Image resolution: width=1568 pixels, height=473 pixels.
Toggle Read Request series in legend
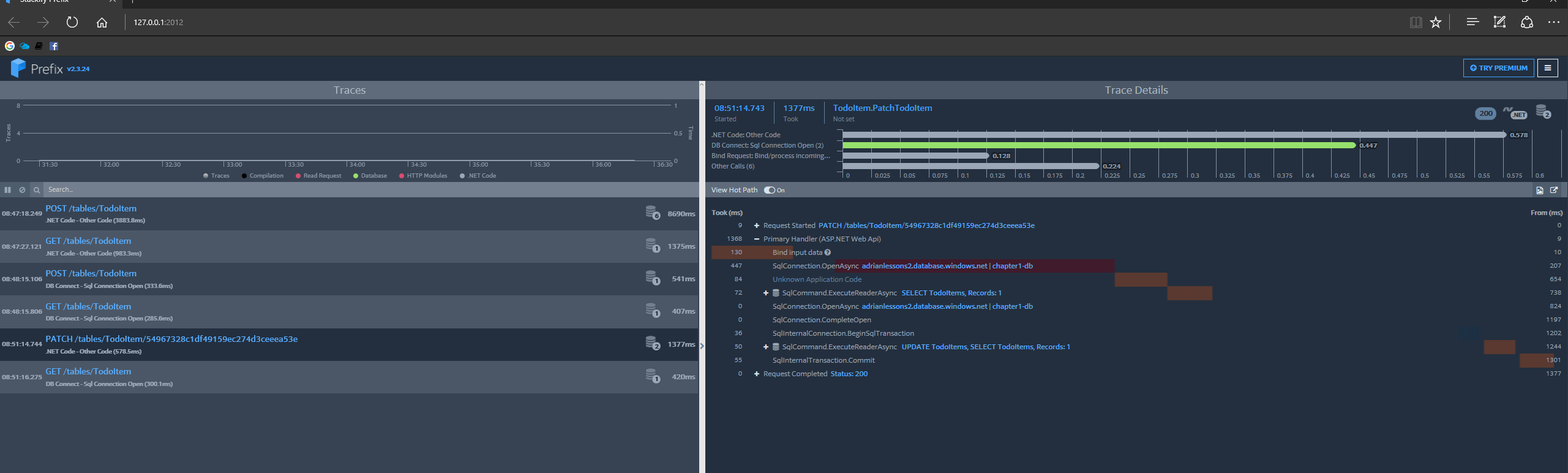pos(318,176)
